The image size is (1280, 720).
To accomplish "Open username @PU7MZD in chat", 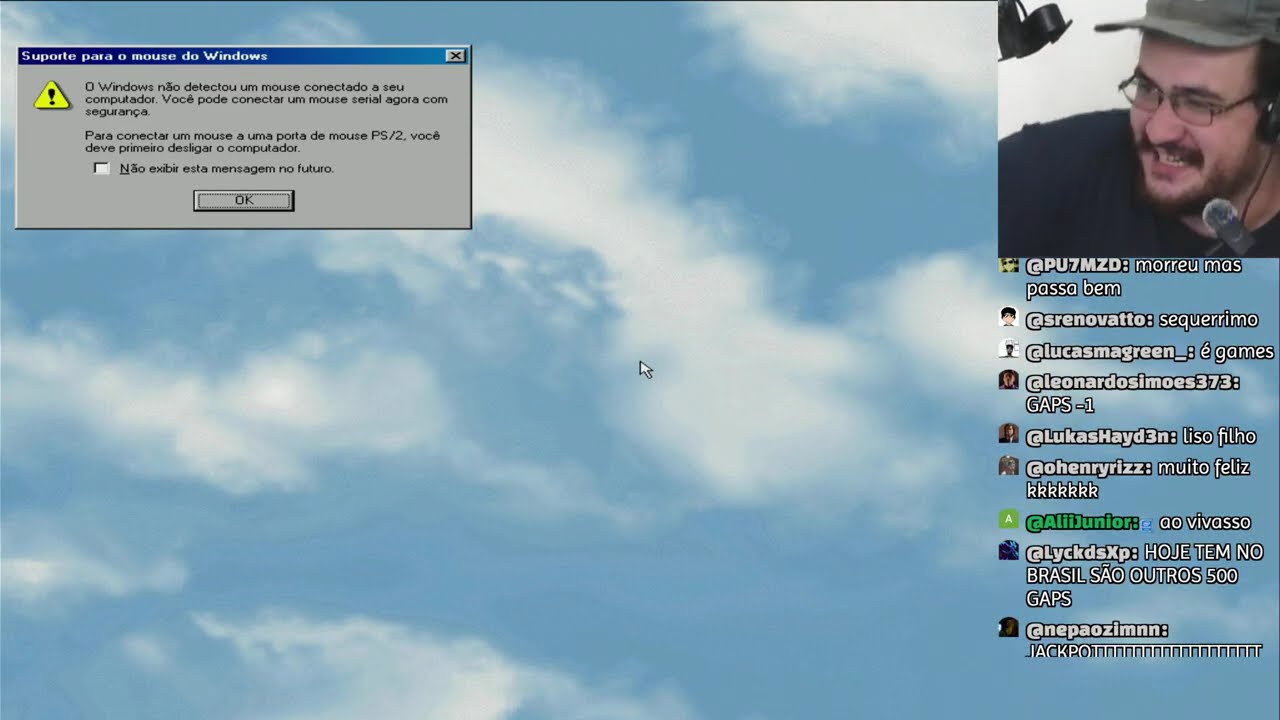I will pos(1077,265).
